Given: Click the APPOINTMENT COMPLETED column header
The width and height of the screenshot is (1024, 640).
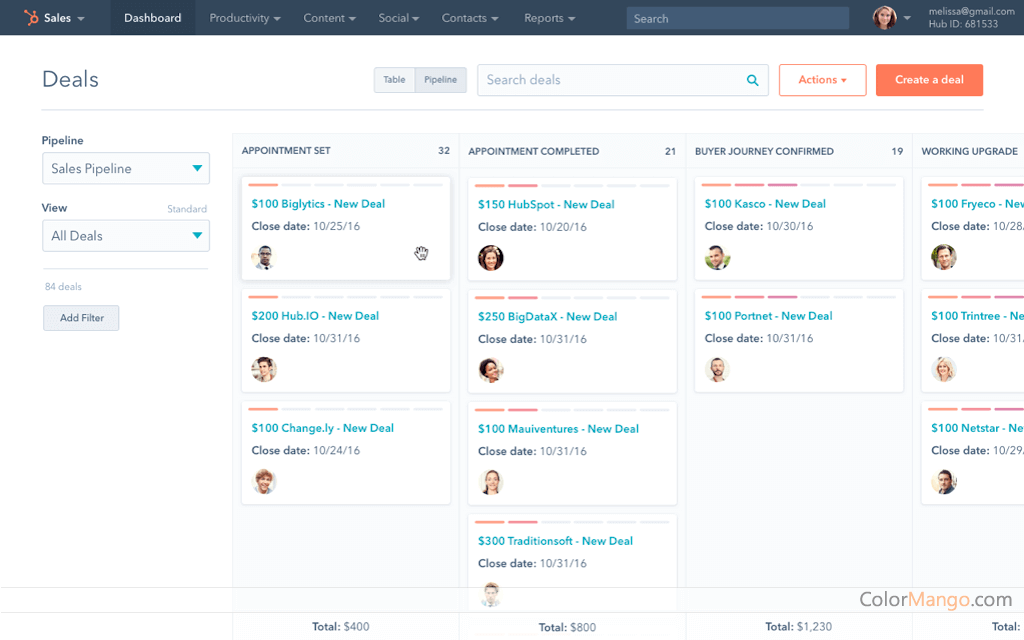Looking at the screenshot, I should click(534, 152).
